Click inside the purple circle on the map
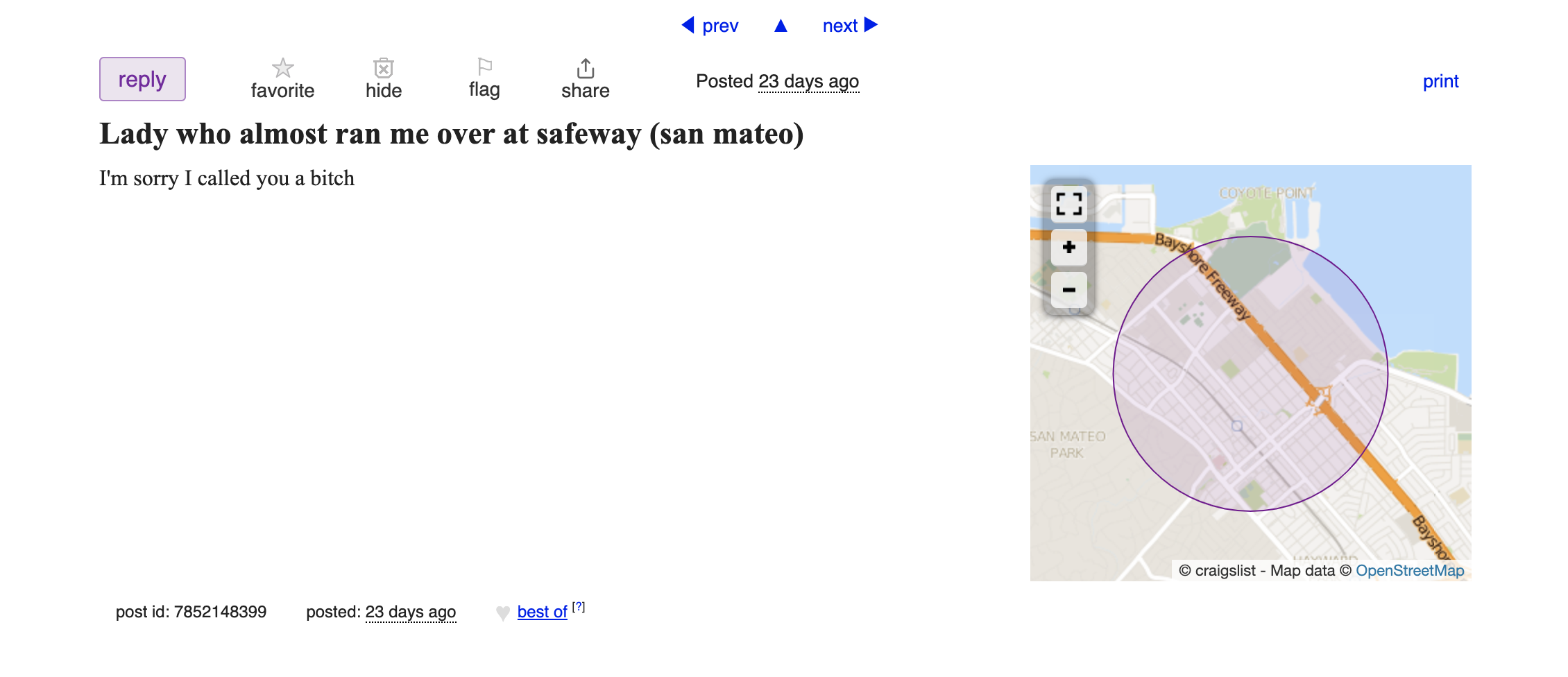The height and width of the screenshot is (677, 1568). [x=1250, y=374]
